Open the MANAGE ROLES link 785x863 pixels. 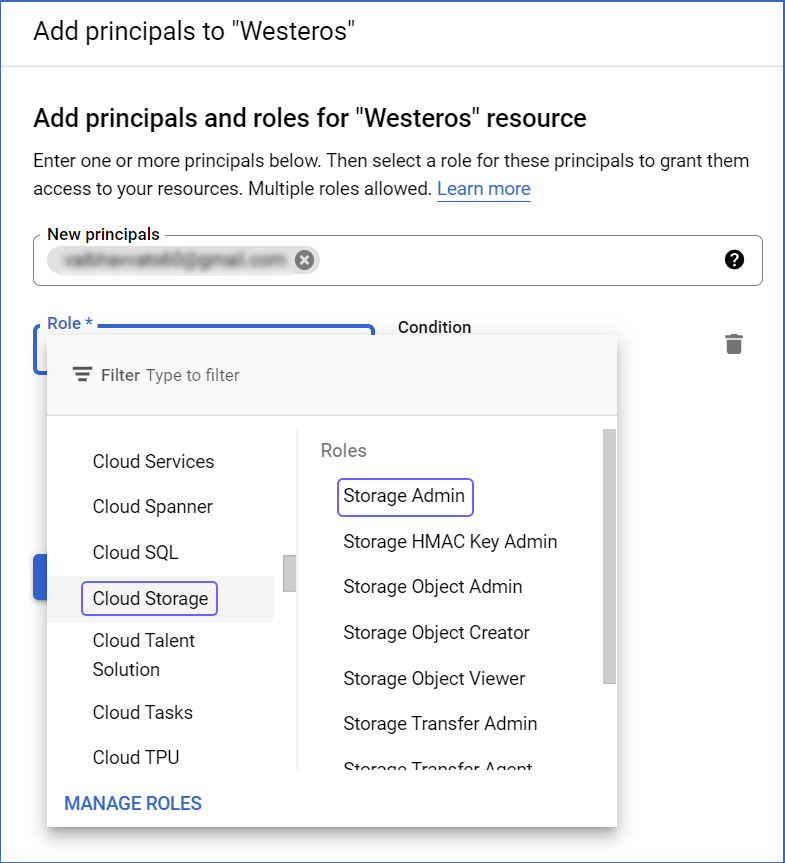(133, 804)
